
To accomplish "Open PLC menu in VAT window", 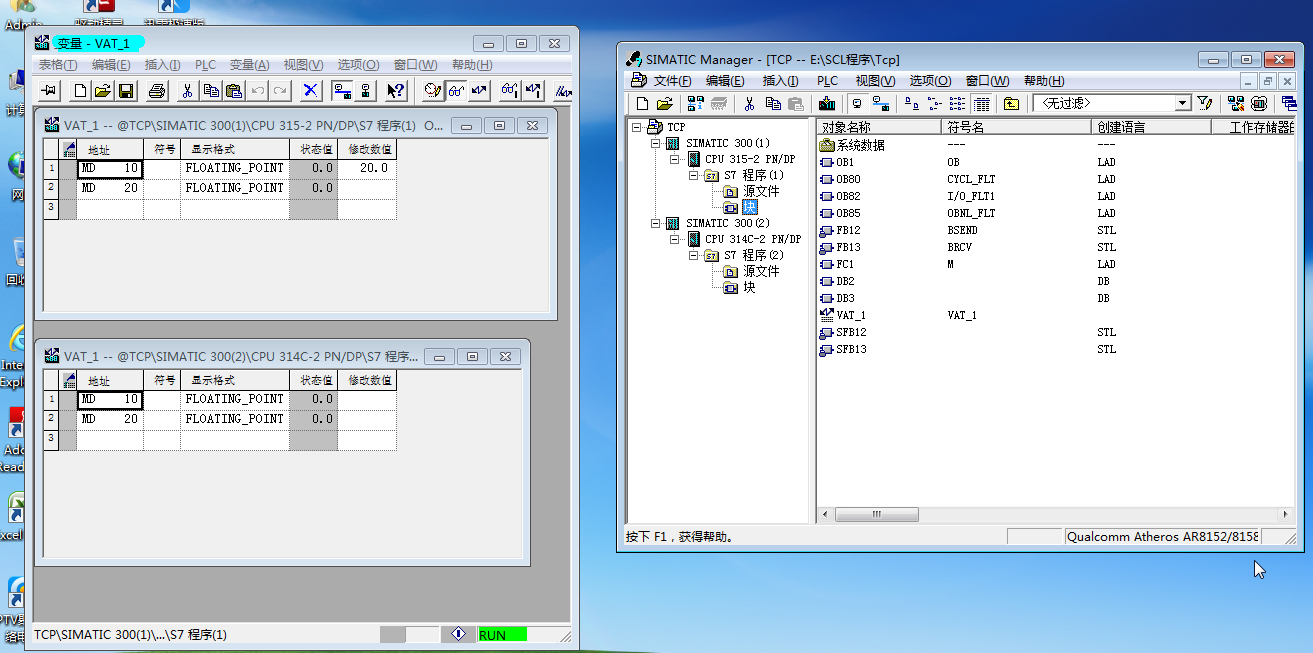I will click(x=205, y=65).
